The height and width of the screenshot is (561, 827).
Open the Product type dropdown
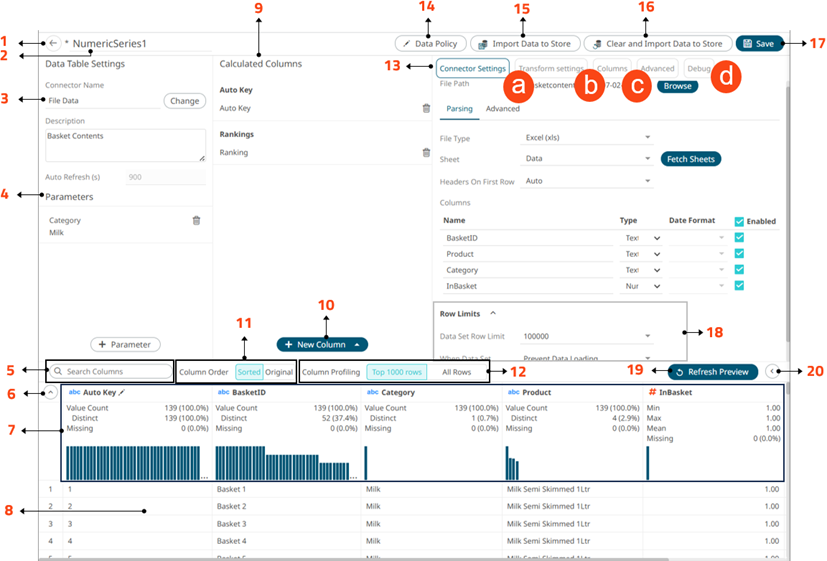642,254
